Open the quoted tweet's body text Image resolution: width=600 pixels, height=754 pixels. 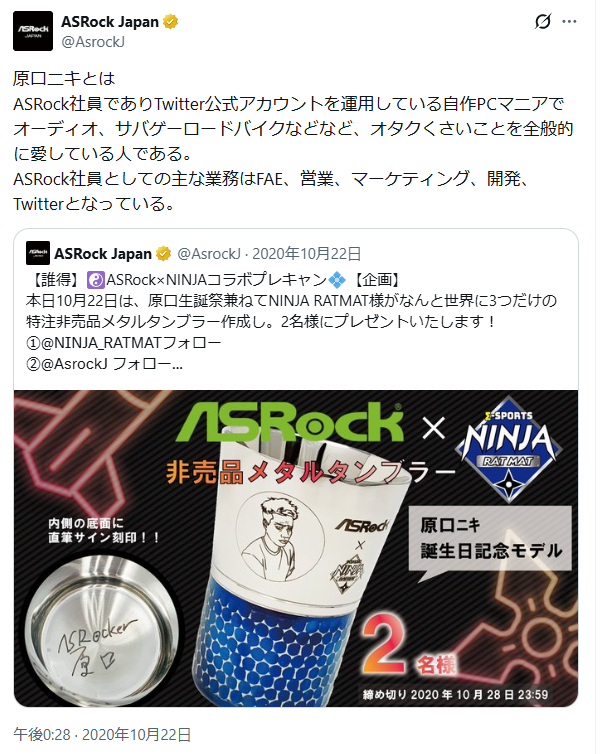pos(291,322)
